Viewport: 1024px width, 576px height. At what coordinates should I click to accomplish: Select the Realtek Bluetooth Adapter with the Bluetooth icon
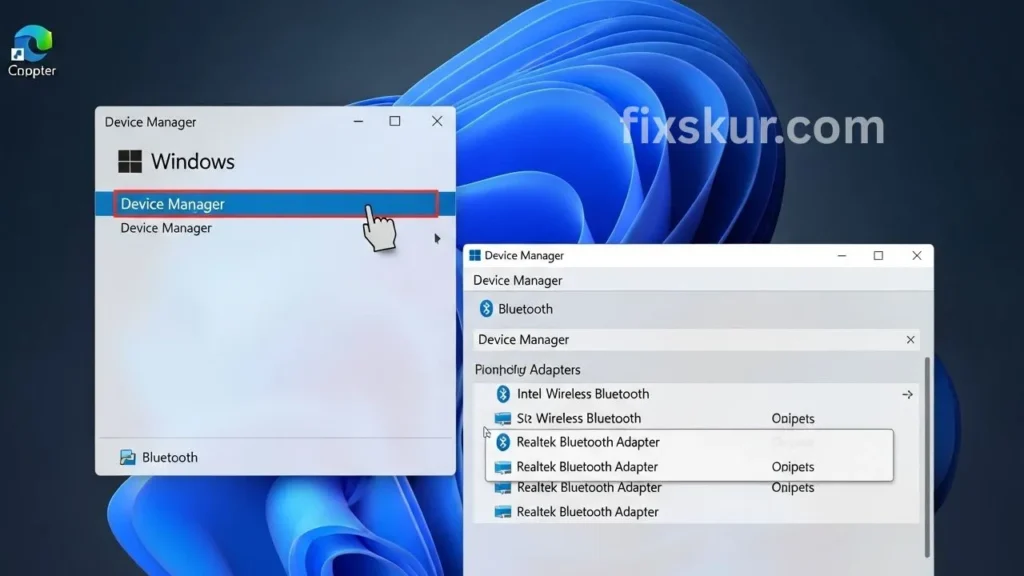pos(690,442)
